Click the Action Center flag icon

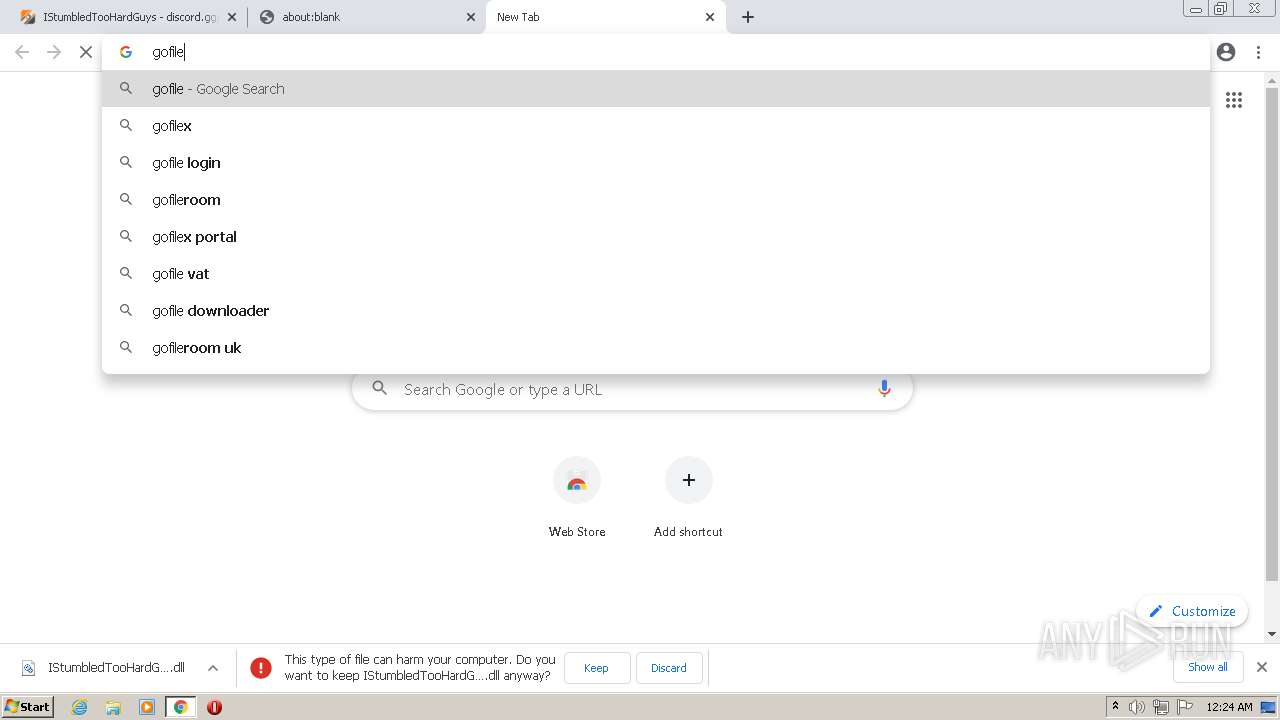coord(1184,707)
